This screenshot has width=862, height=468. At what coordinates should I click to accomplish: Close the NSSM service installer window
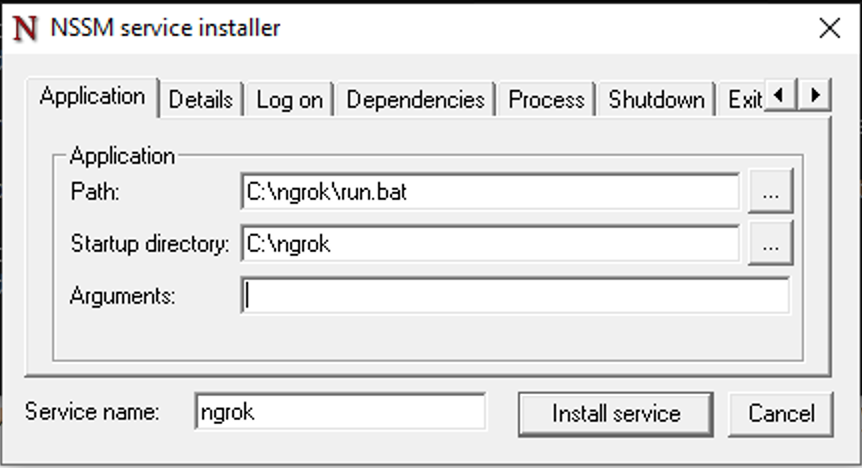(x=829, y=28)
